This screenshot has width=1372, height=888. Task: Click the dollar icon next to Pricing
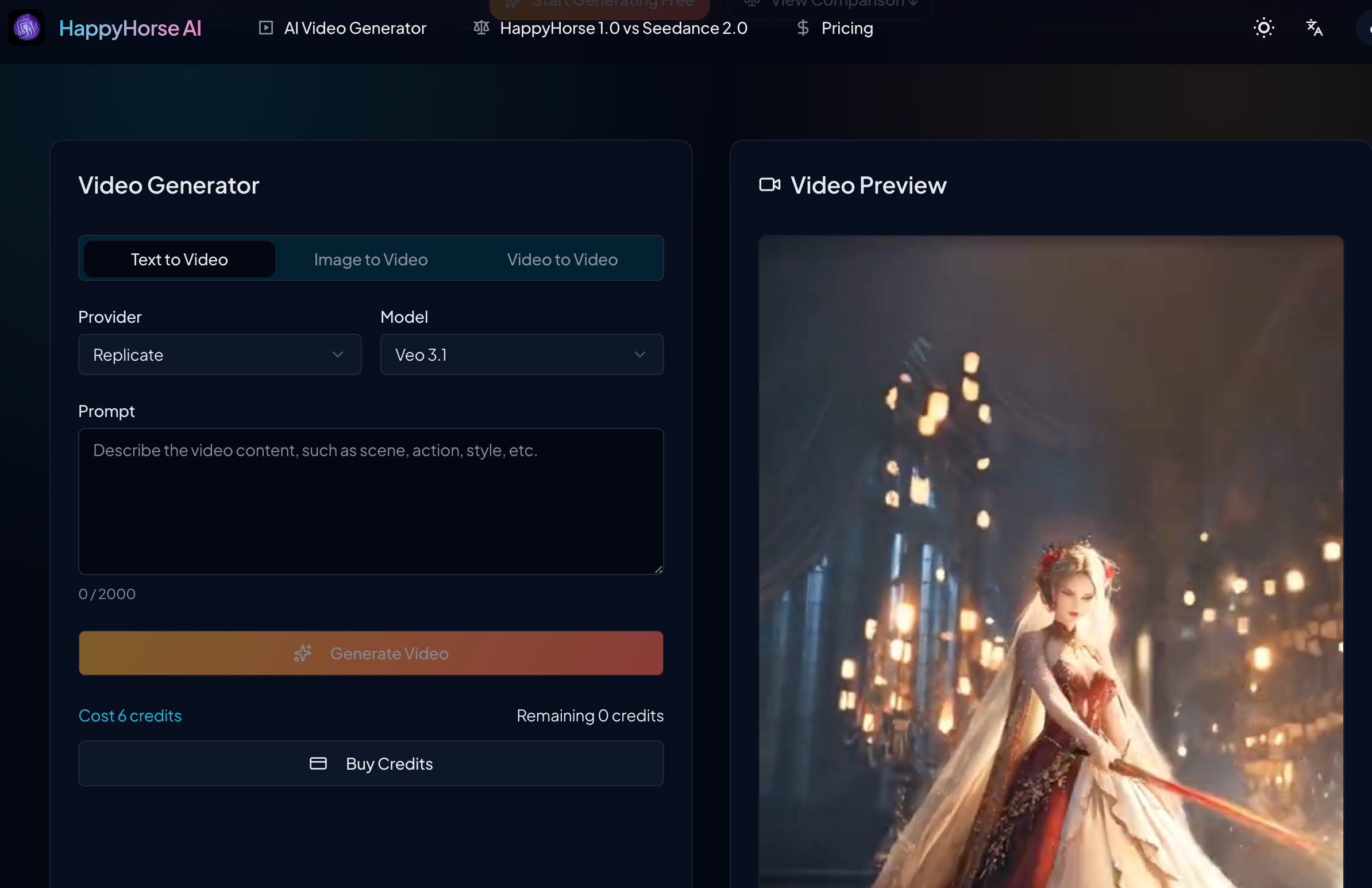[803, 28]
